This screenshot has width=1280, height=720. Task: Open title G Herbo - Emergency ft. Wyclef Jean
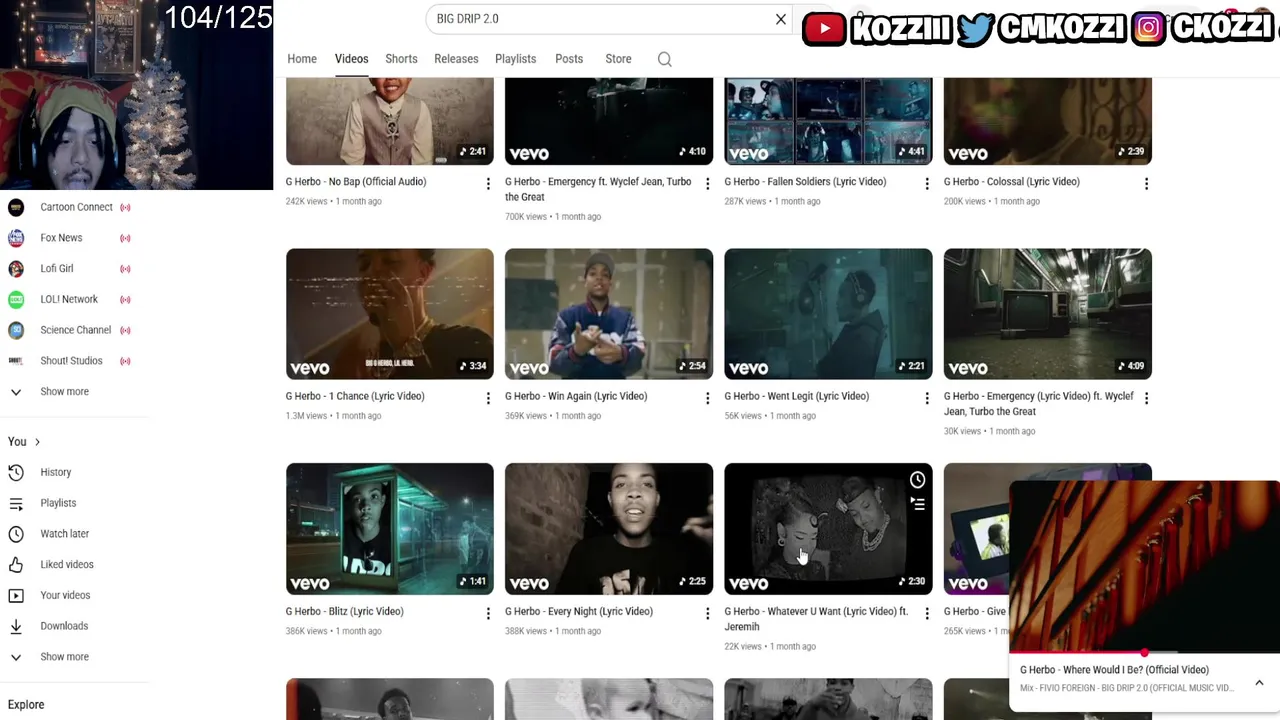(598, 189)
